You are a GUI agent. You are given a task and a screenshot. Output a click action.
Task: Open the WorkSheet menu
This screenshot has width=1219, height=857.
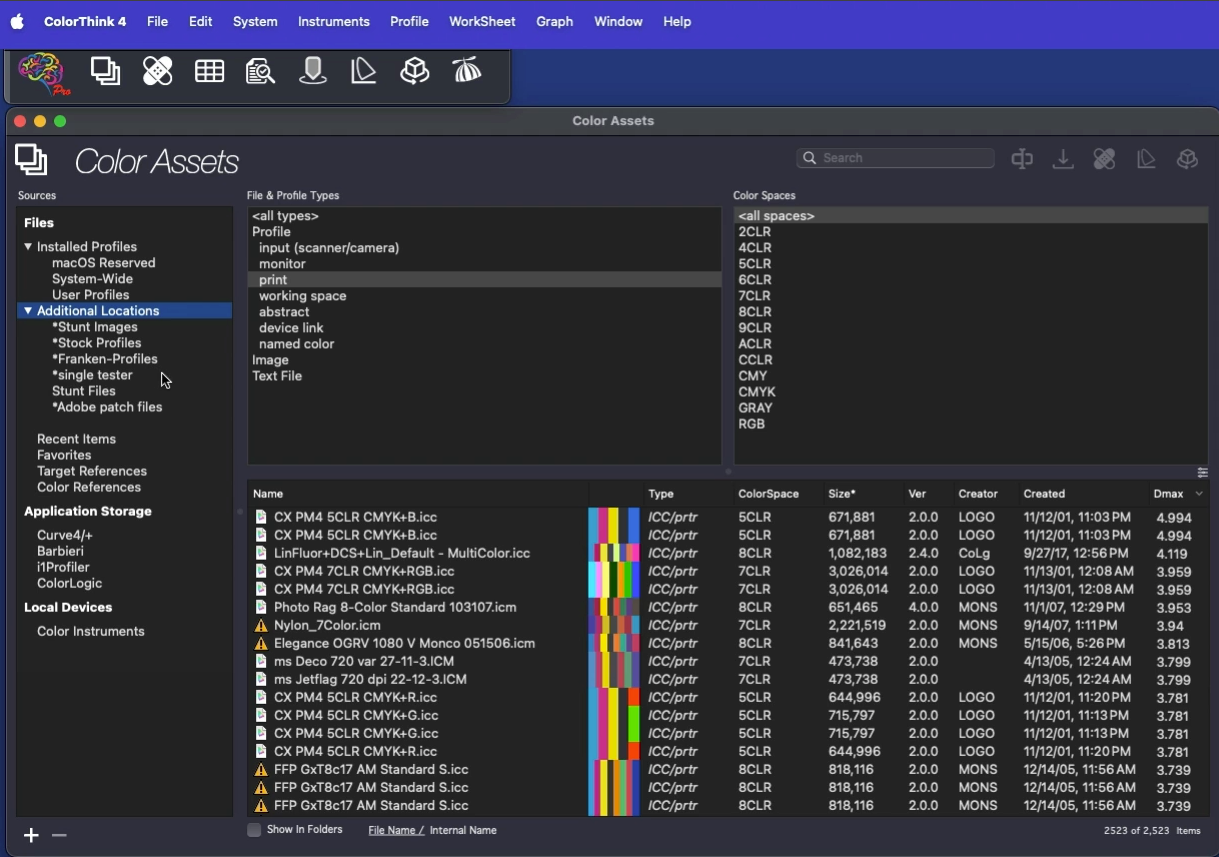click(x=482, y=21)
